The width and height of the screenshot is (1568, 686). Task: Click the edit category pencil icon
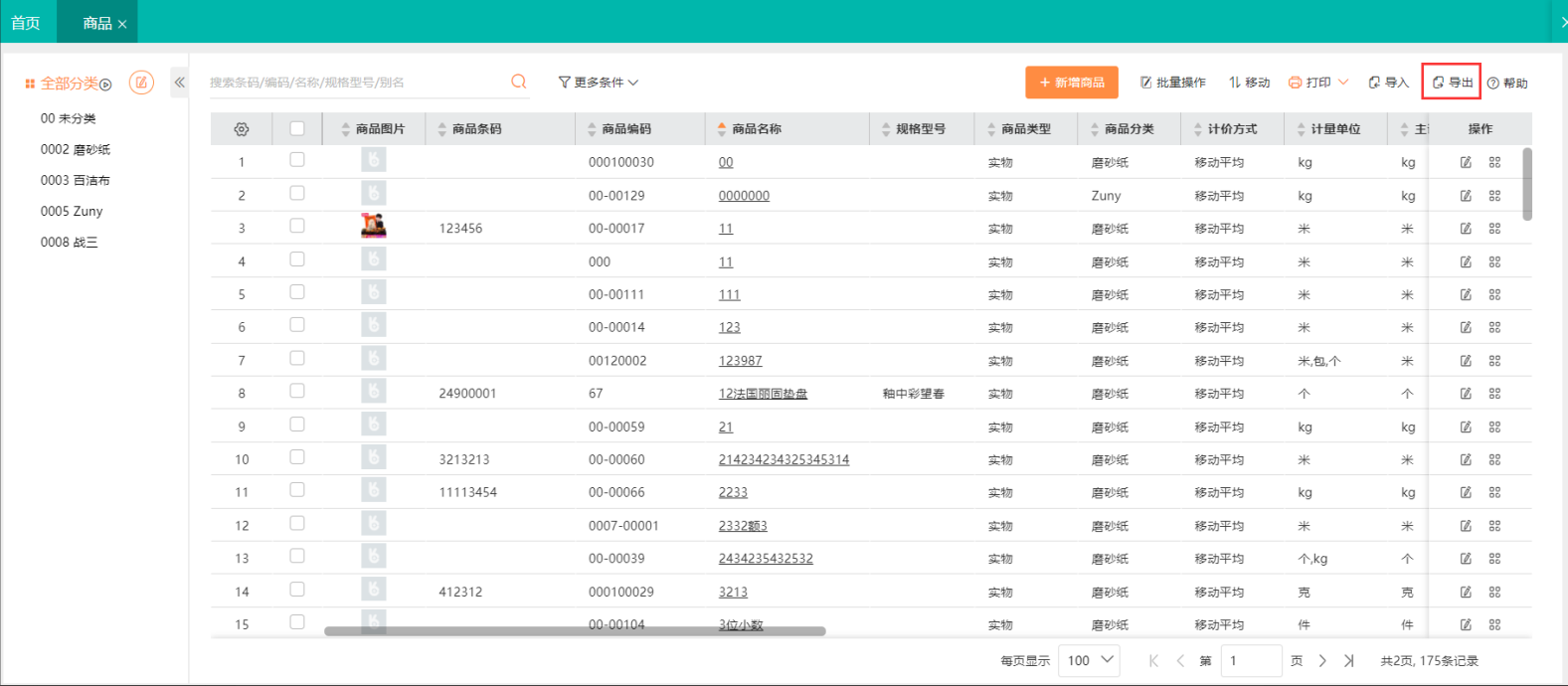point(141,83)
